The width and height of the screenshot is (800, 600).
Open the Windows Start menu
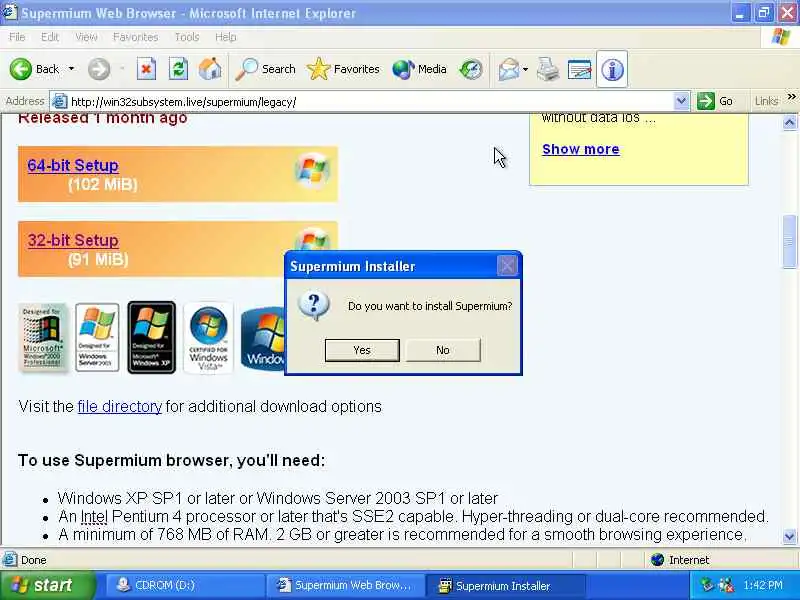point(47,585)
